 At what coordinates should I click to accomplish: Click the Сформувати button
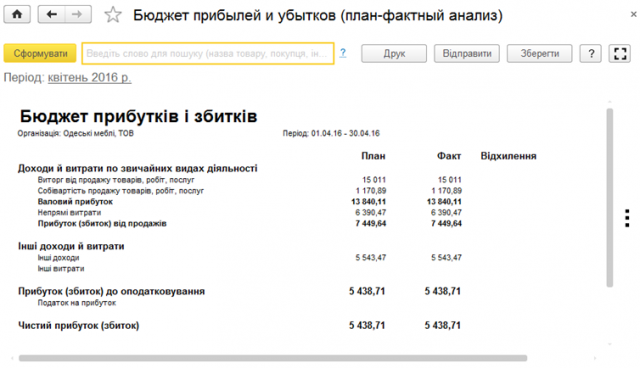pyautogui.click(x=40, y=53)
